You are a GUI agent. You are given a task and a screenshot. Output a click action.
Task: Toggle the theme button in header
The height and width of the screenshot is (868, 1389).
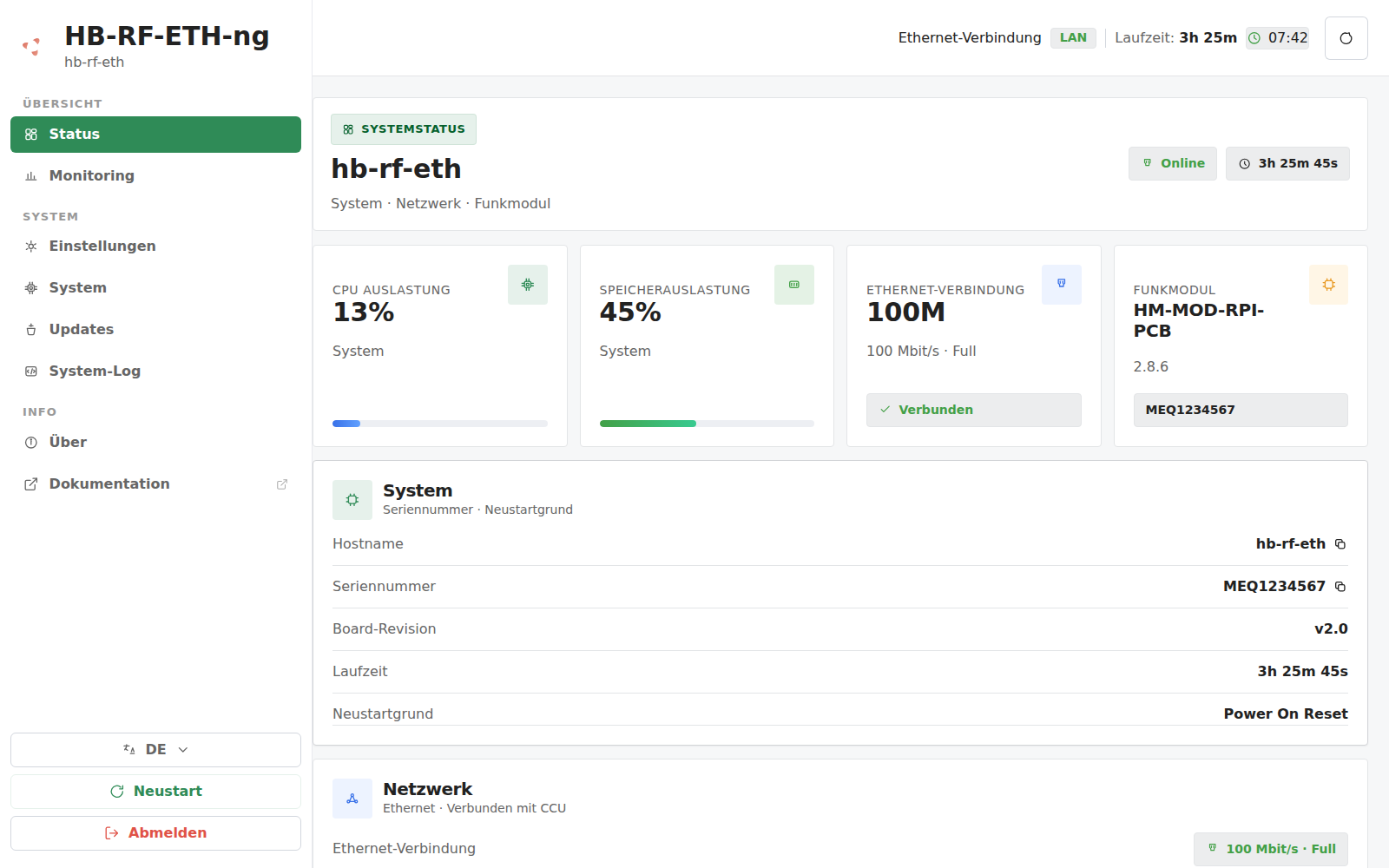[x=1346, y=38]
